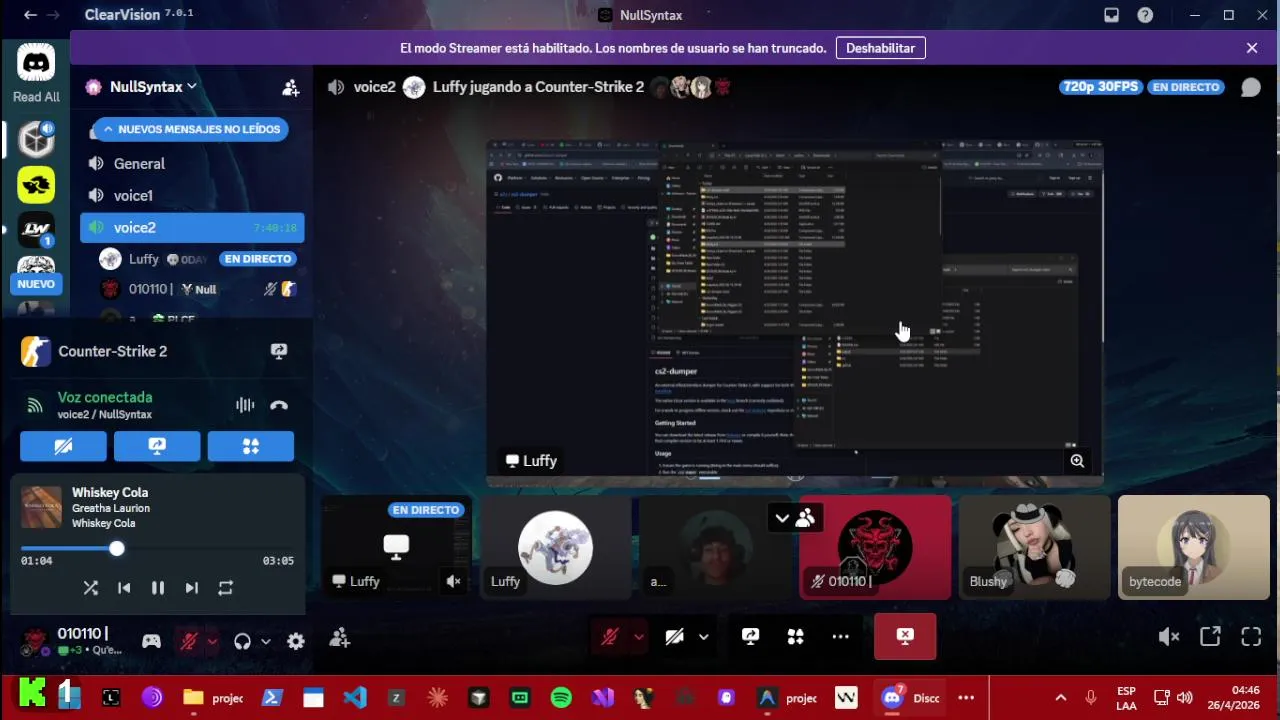Pop out the call into a window
The height and width of the screenshot is (720, 1280).
tap(1210, 636)
